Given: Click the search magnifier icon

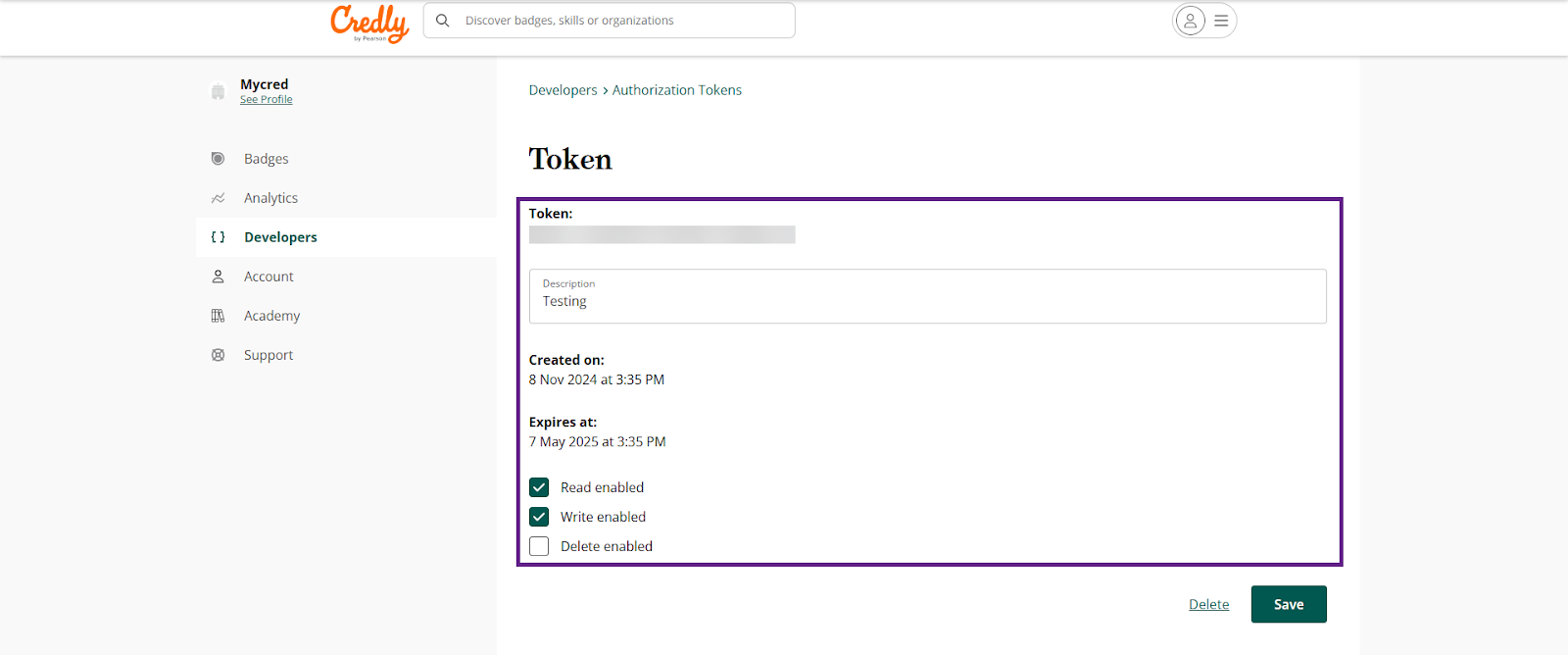Looking at the screenshot, I should [x=443, y=21].
